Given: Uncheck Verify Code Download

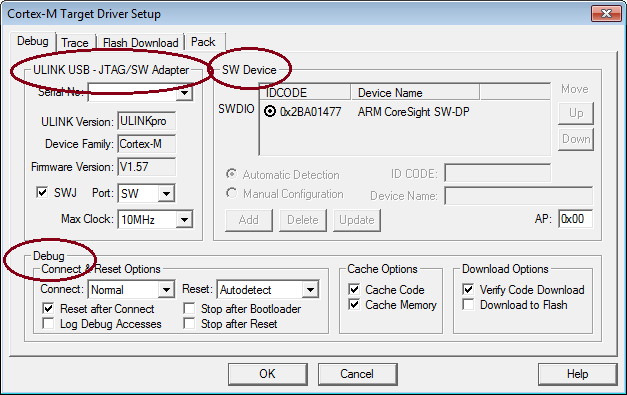Looking at the screenshot, I should click(468, 289).
